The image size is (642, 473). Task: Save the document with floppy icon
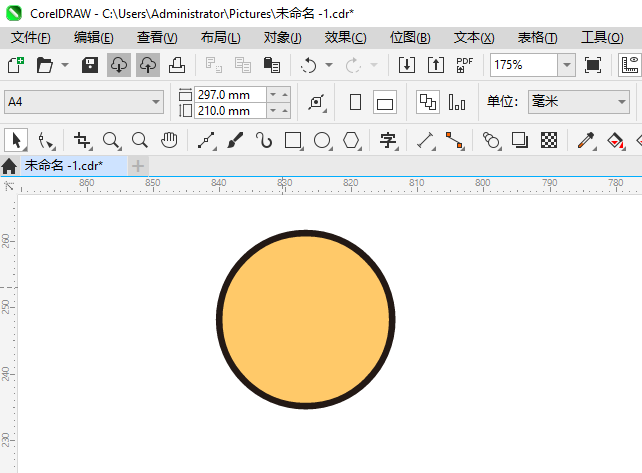point(90,65)
